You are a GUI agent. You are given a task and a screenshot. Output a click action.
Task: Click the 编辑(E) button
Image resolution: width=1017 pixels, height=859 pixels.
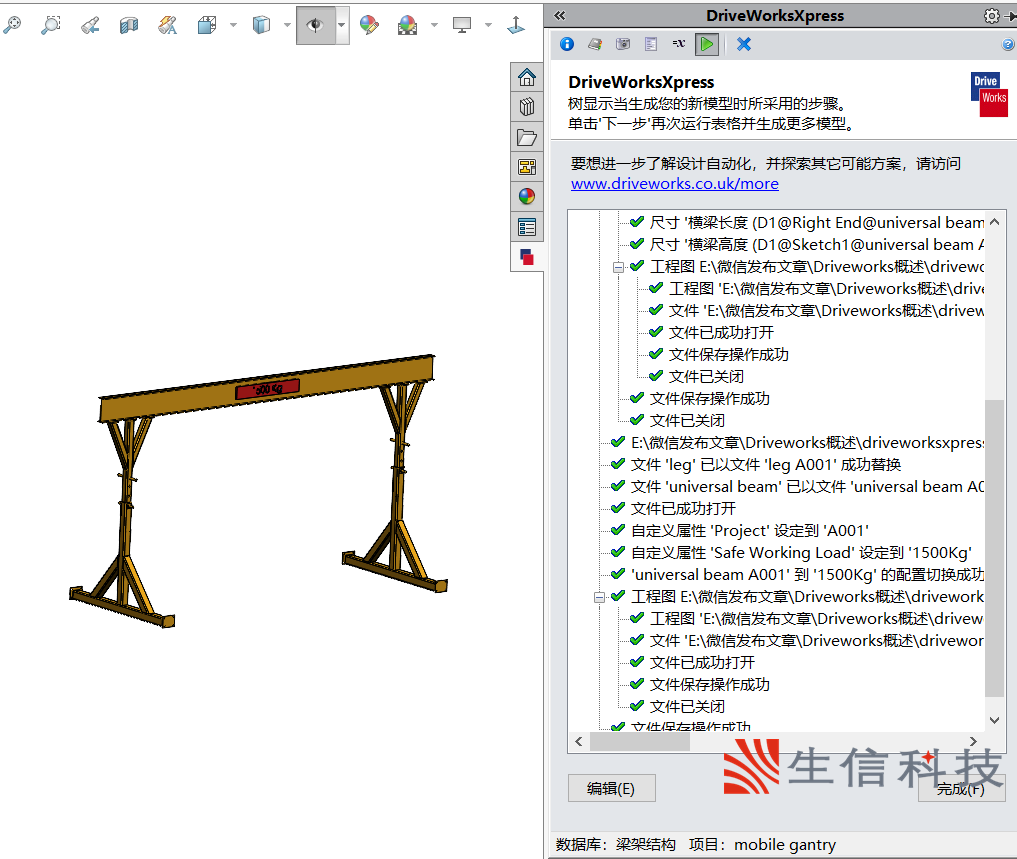click(x=611, y=788)
